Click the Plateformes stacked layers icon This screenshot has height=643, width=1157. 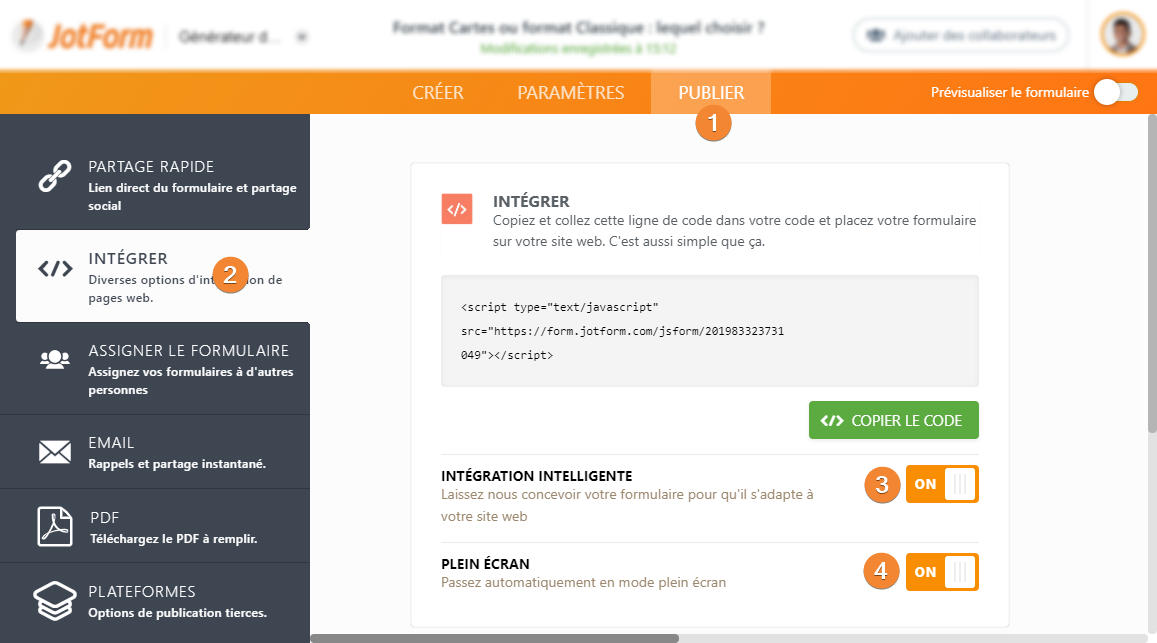[x=55, y=600]
